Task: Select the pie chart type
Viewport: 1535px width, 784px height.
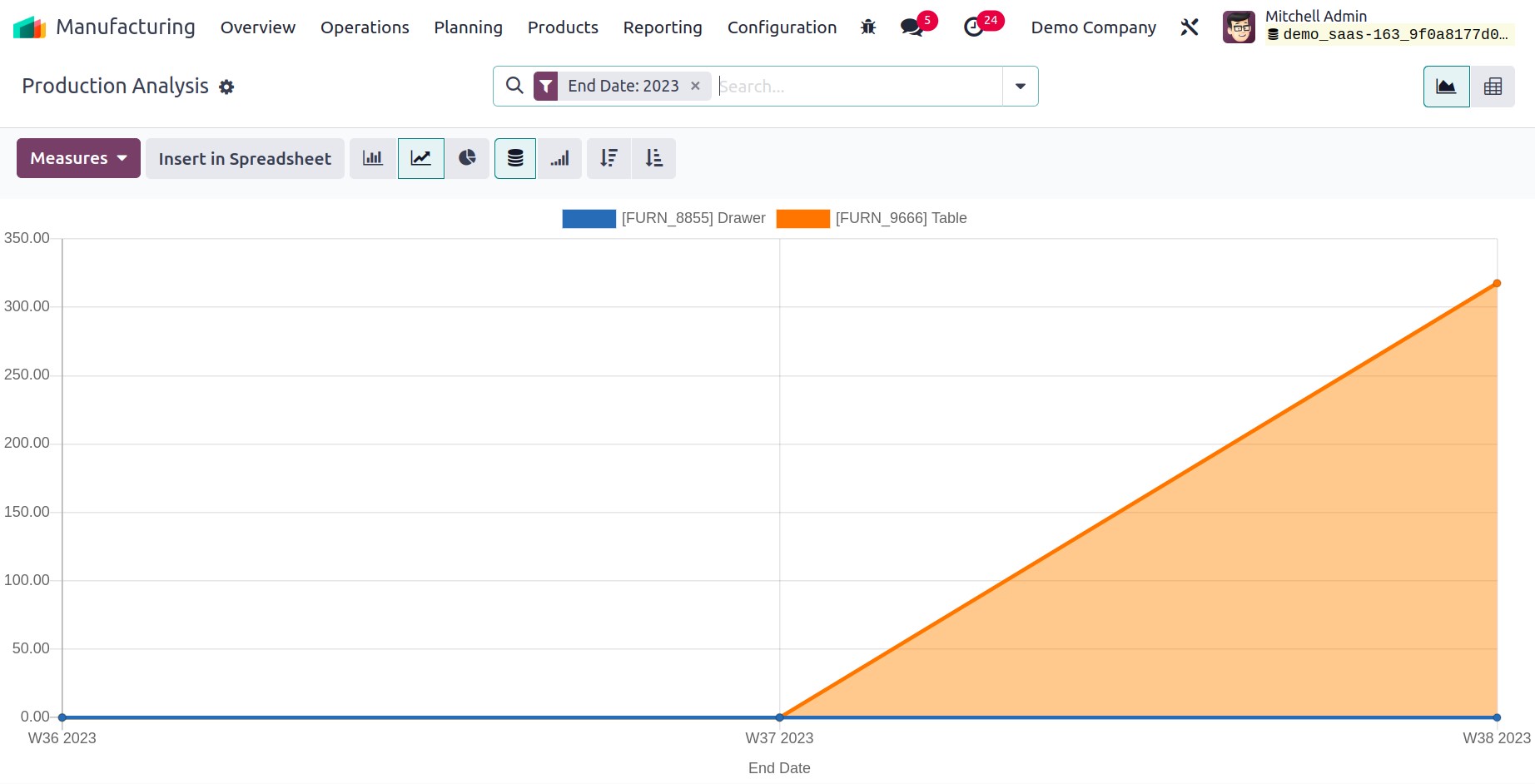Action: pyautogui.click(x=467, y=158)
